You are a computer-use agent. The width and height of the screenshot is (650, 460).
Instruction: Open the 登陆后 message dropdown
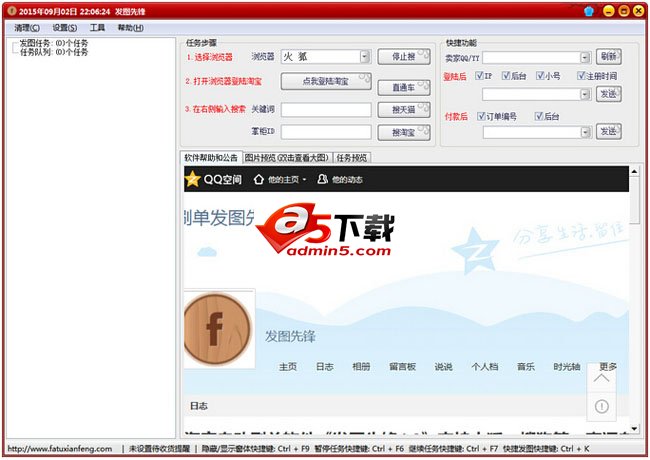coord(585,95)
